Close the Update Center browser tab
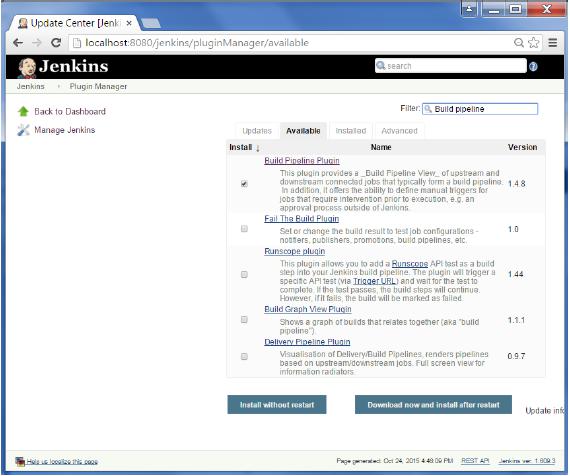Screen dimensions: 570x476 pos(129,23)
